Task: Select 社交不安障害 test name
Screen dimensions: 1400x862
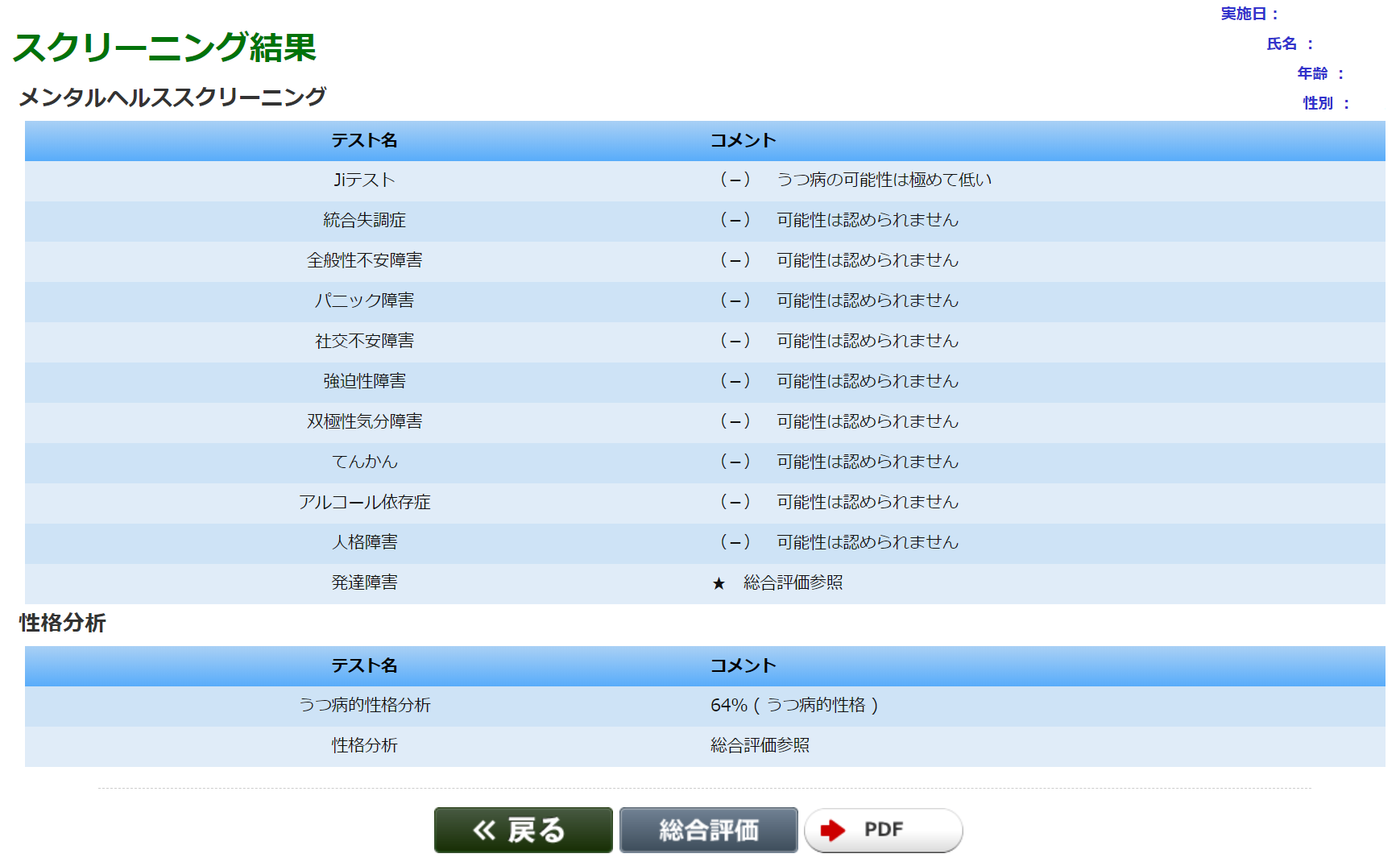Action: point(364,341)
